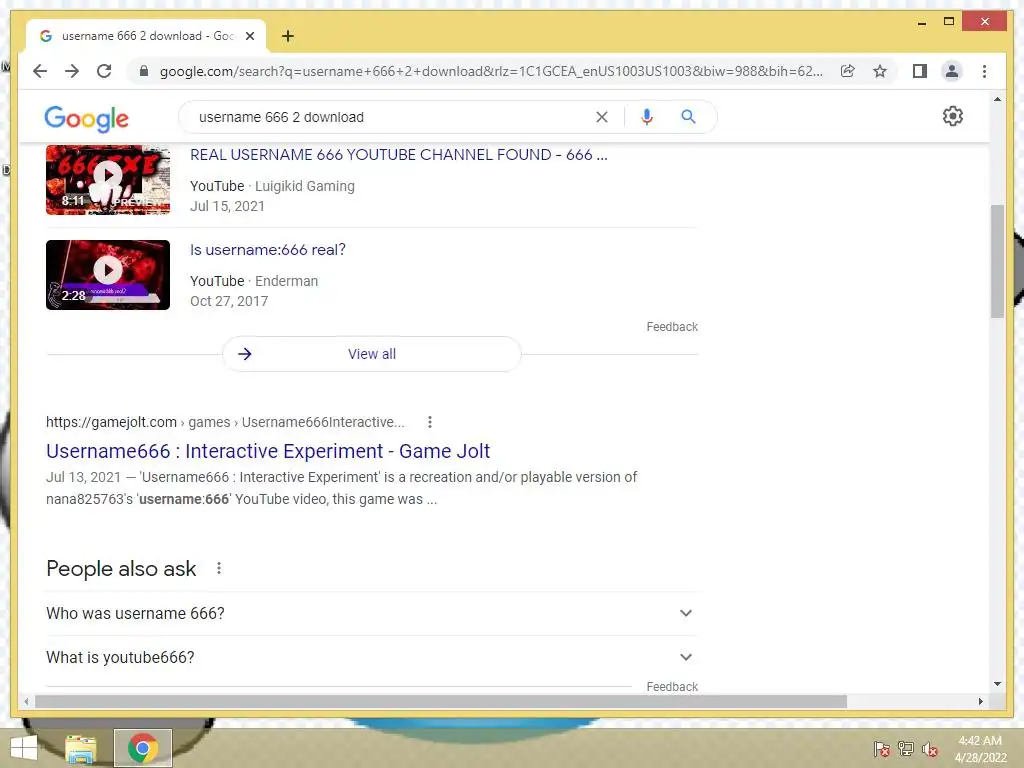
Task: Go forward in Chrome history
Action: pos(72,71)
